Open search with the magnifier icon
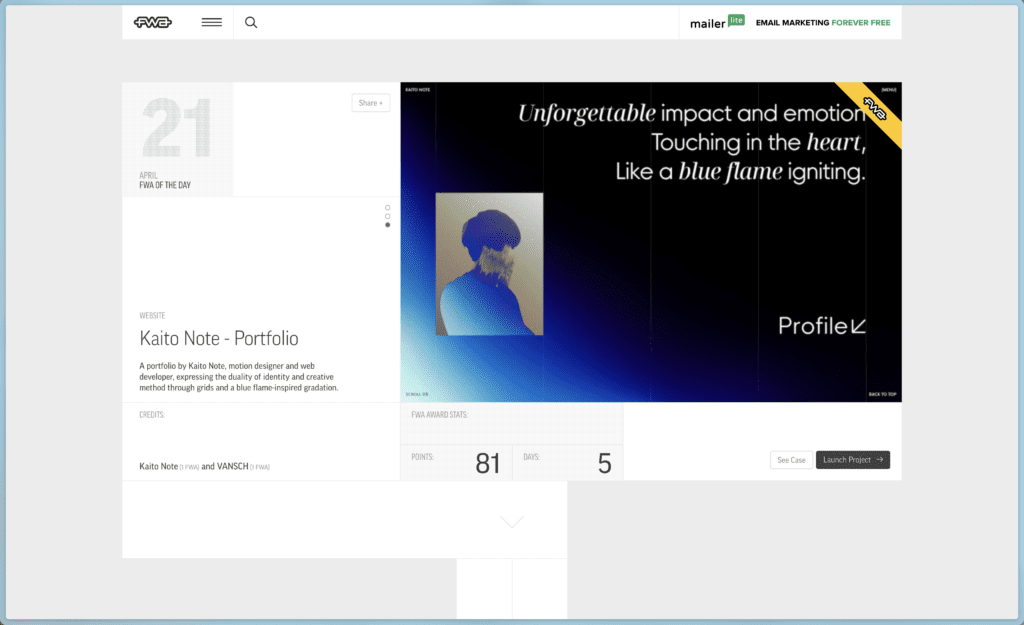The width and height of the screenshot is (1024, 625). (x=251, y=22)
